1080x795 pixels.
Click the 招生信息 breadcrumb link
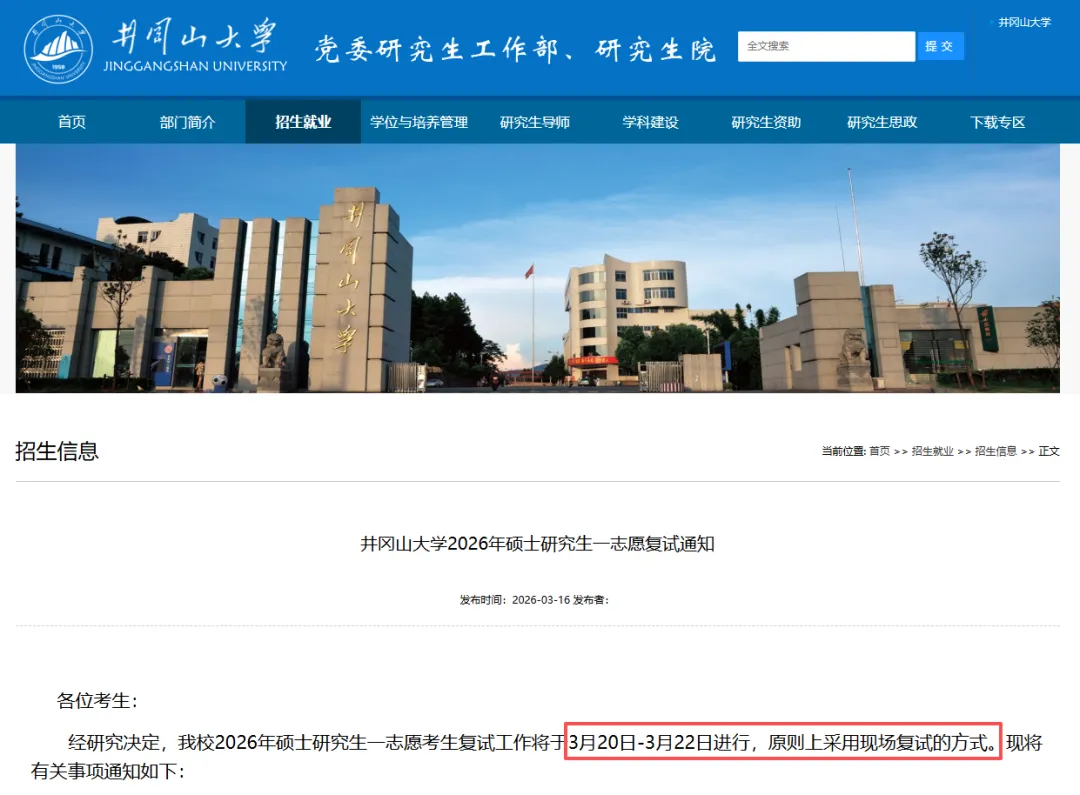pyautogui.click(x=995, y=451)
